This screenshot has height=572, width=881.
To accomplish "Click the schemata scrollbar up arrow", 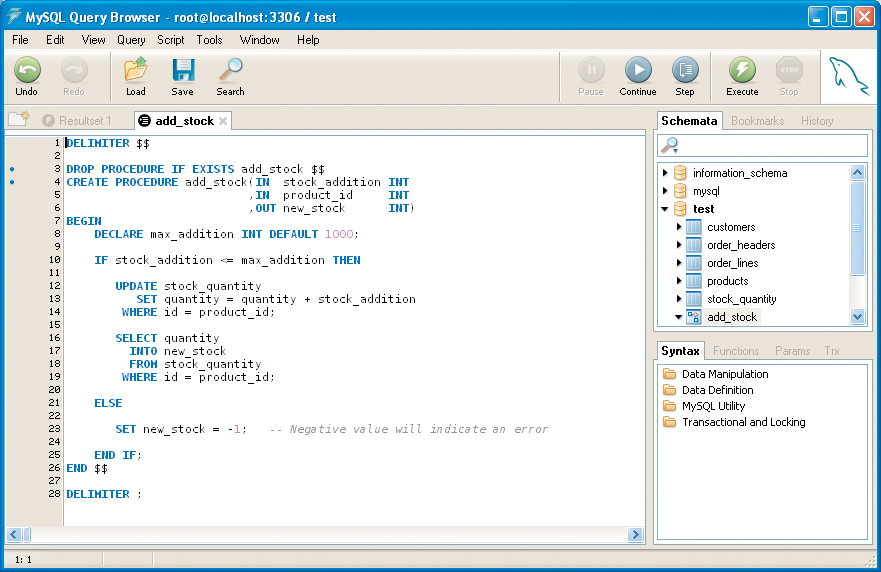I will coord(857,172).
